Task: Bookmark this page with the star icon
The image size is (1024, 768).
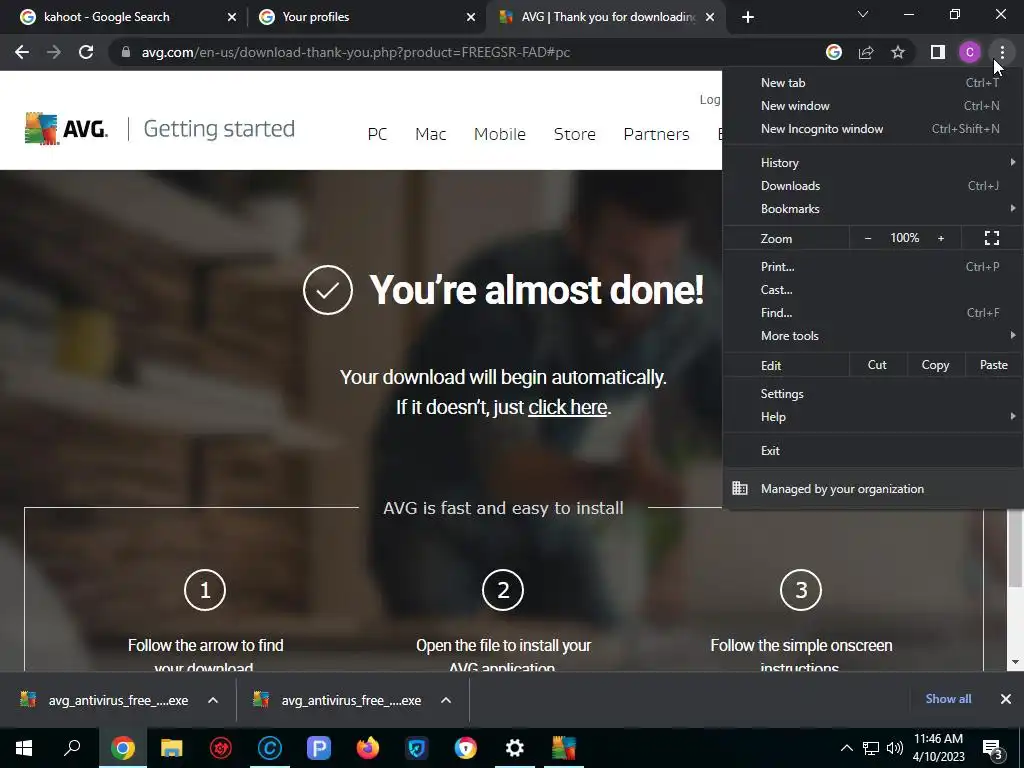Action: (898, 52)
